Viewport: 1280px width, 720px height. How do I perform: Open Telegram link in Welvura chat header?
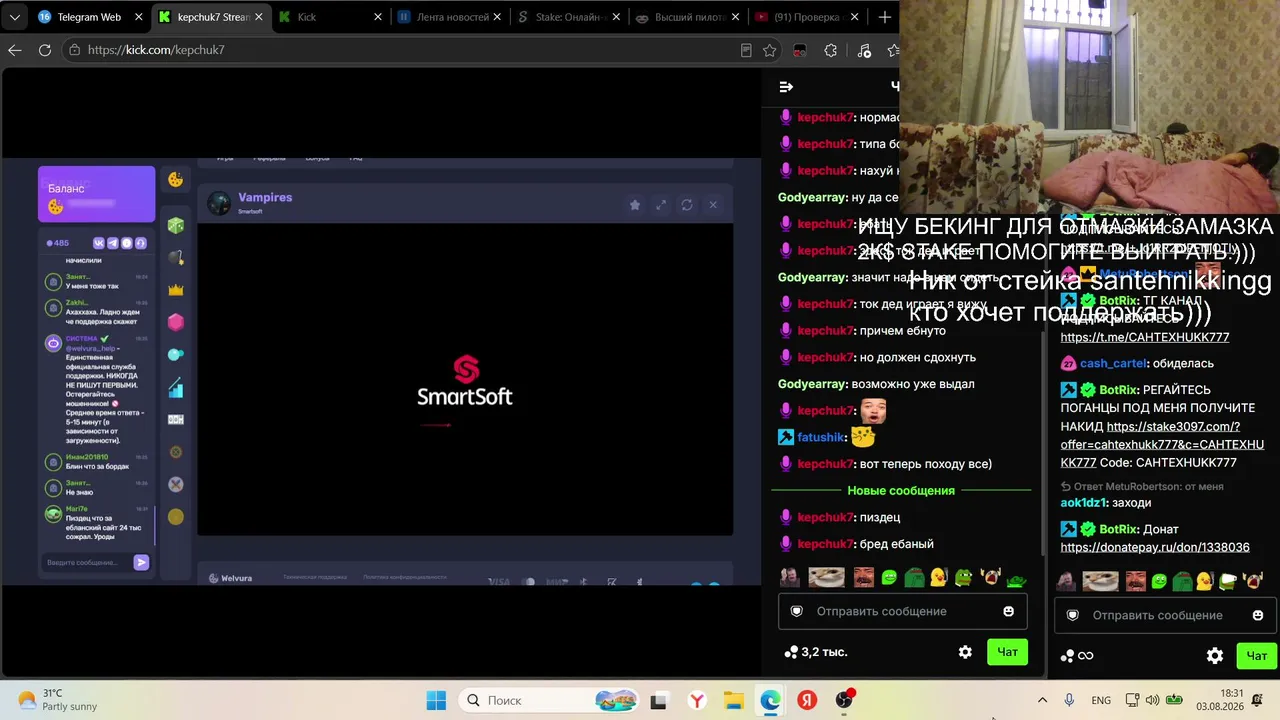[113, 243]
